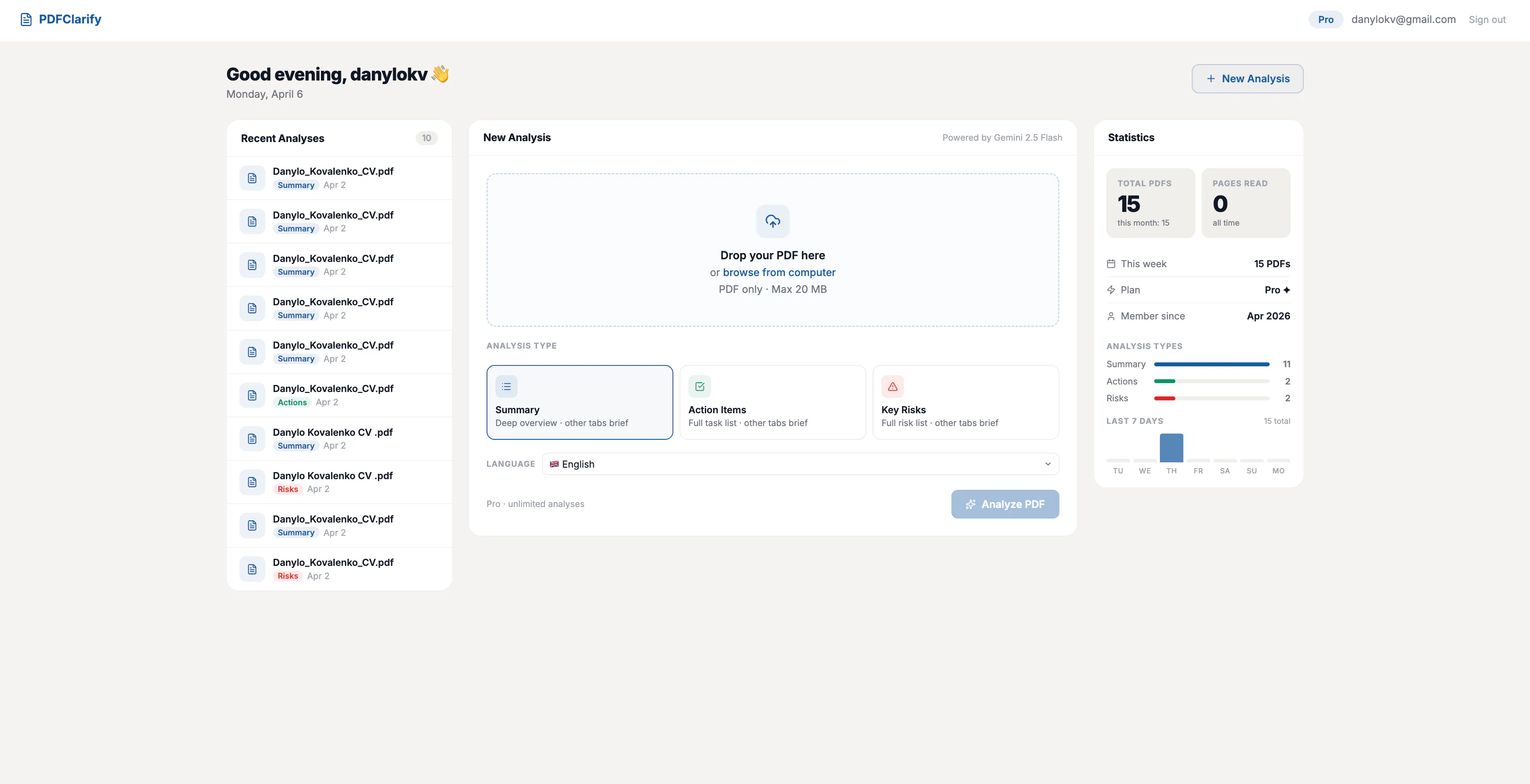Click the TH day label under chart
1530x784 pixels.
(x=1171, y=471)
